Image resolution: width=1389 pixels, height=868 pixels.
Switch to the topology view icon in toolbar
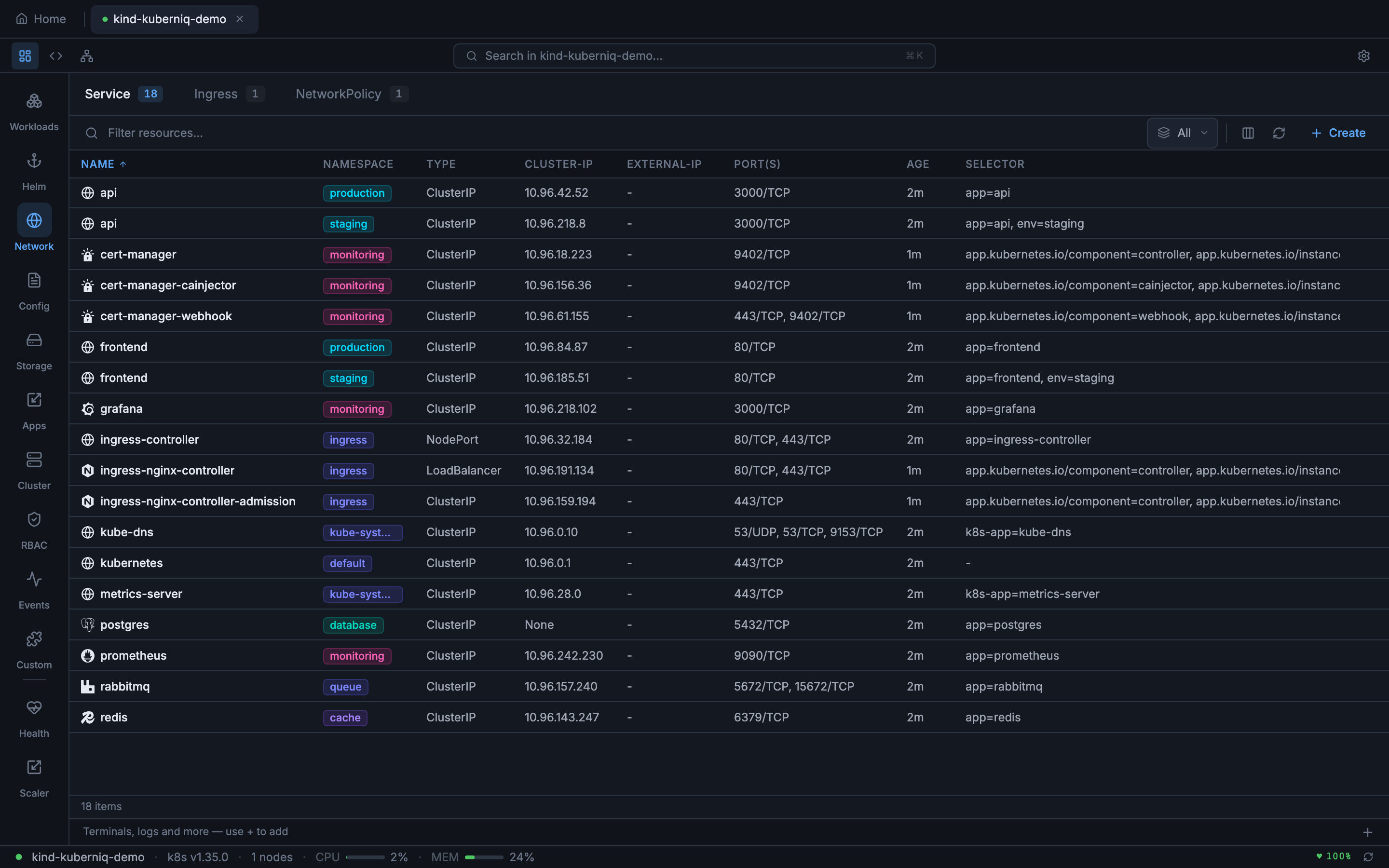pyautogui.click(x=86, y=55)
